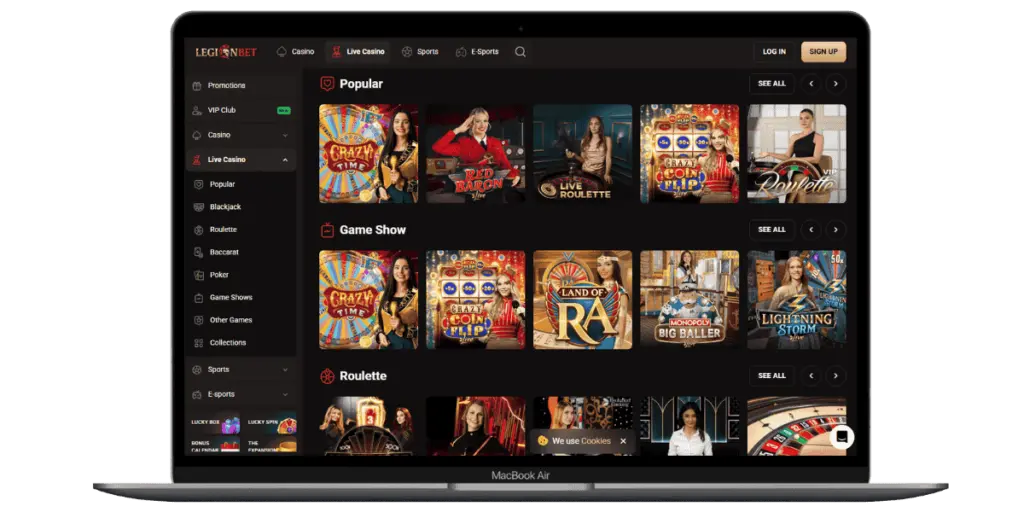Screen dimensions: 1024x512
Task: Show previous games in Game Show row
Action: pos(811,230)
